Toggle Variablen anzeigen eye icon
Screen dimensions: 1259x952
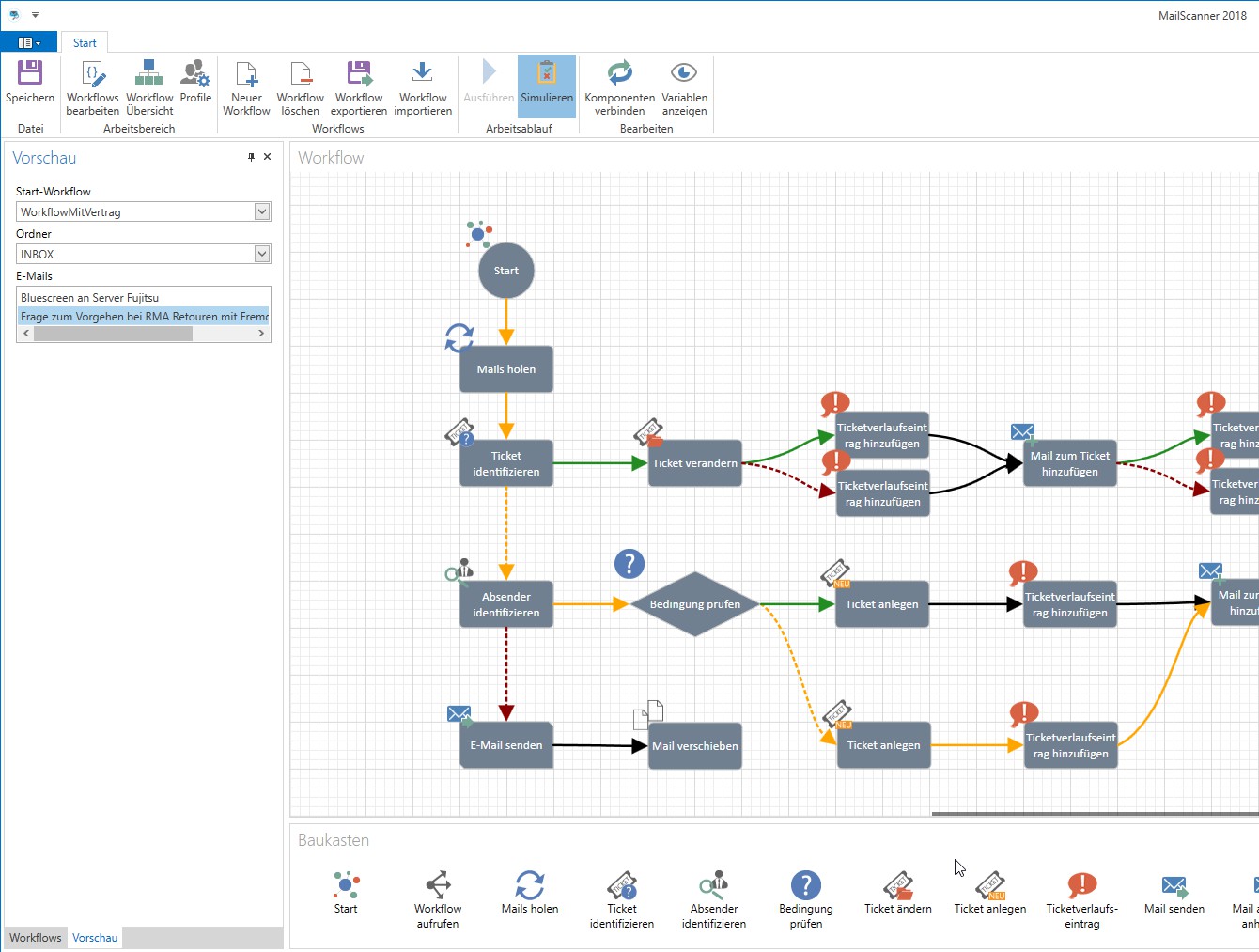(x=684, y=74)
